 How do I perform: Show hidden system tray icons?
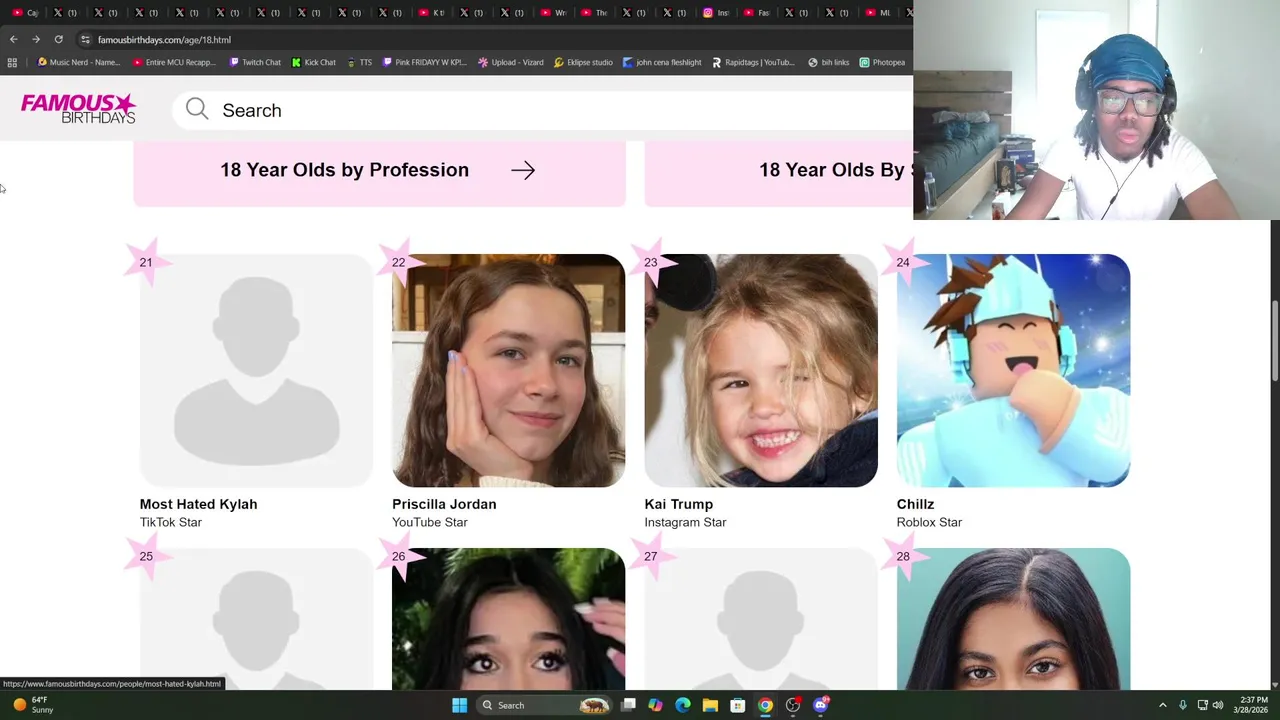click(x=1162, y=705)
